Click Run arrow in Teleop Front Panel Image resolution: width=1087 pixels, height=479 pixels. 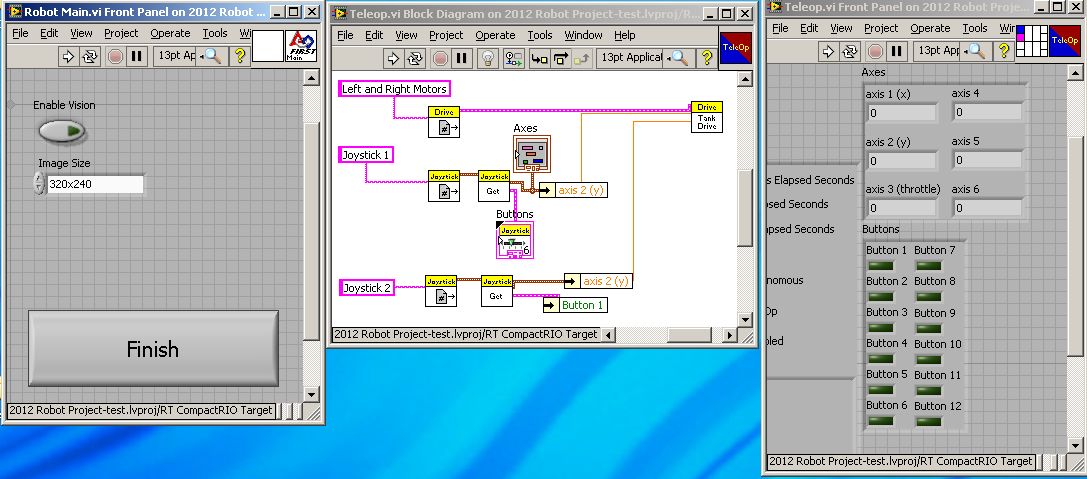point(828,51)
